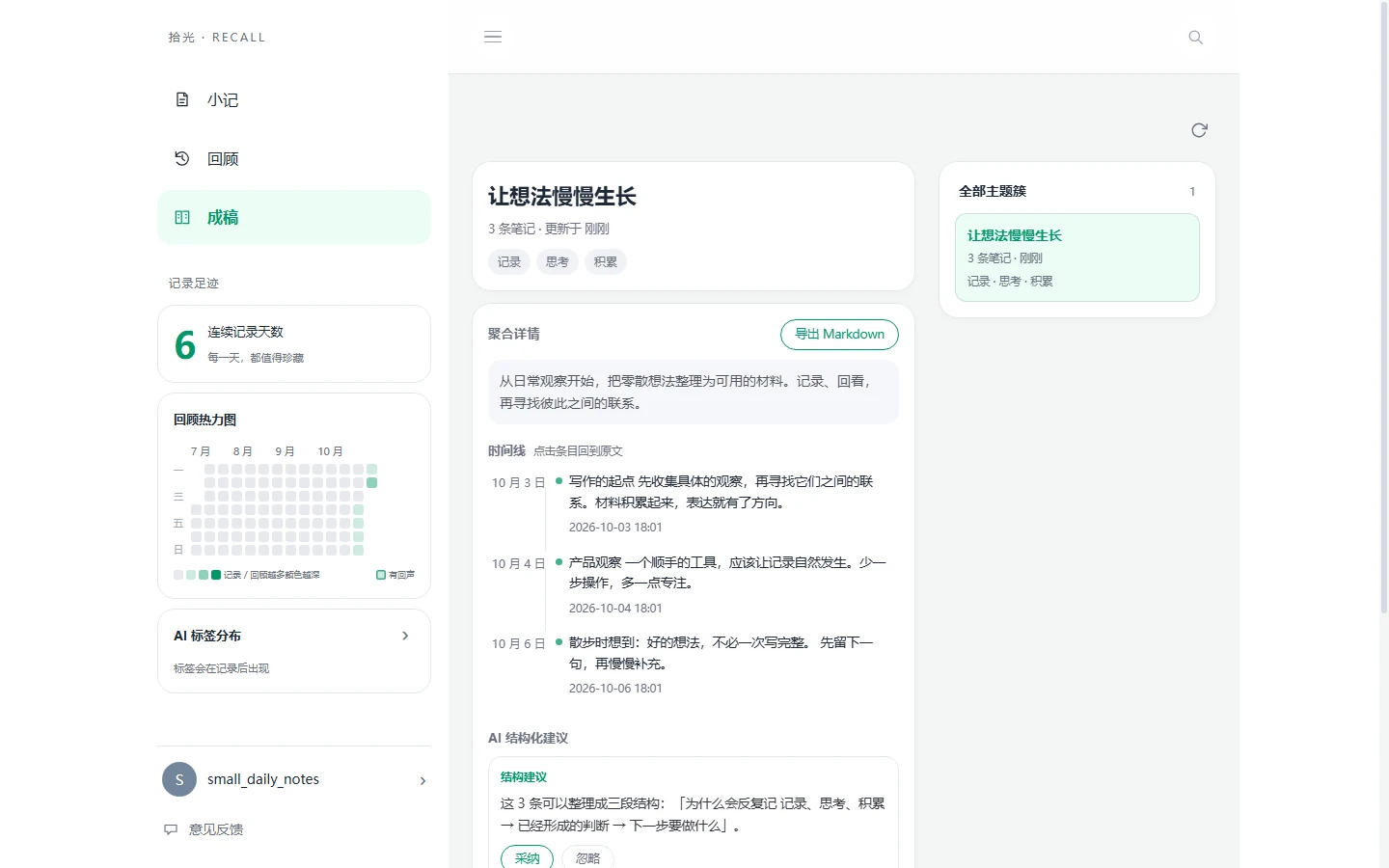Click the refresh icon above theme clusters

pos(1199,130)
